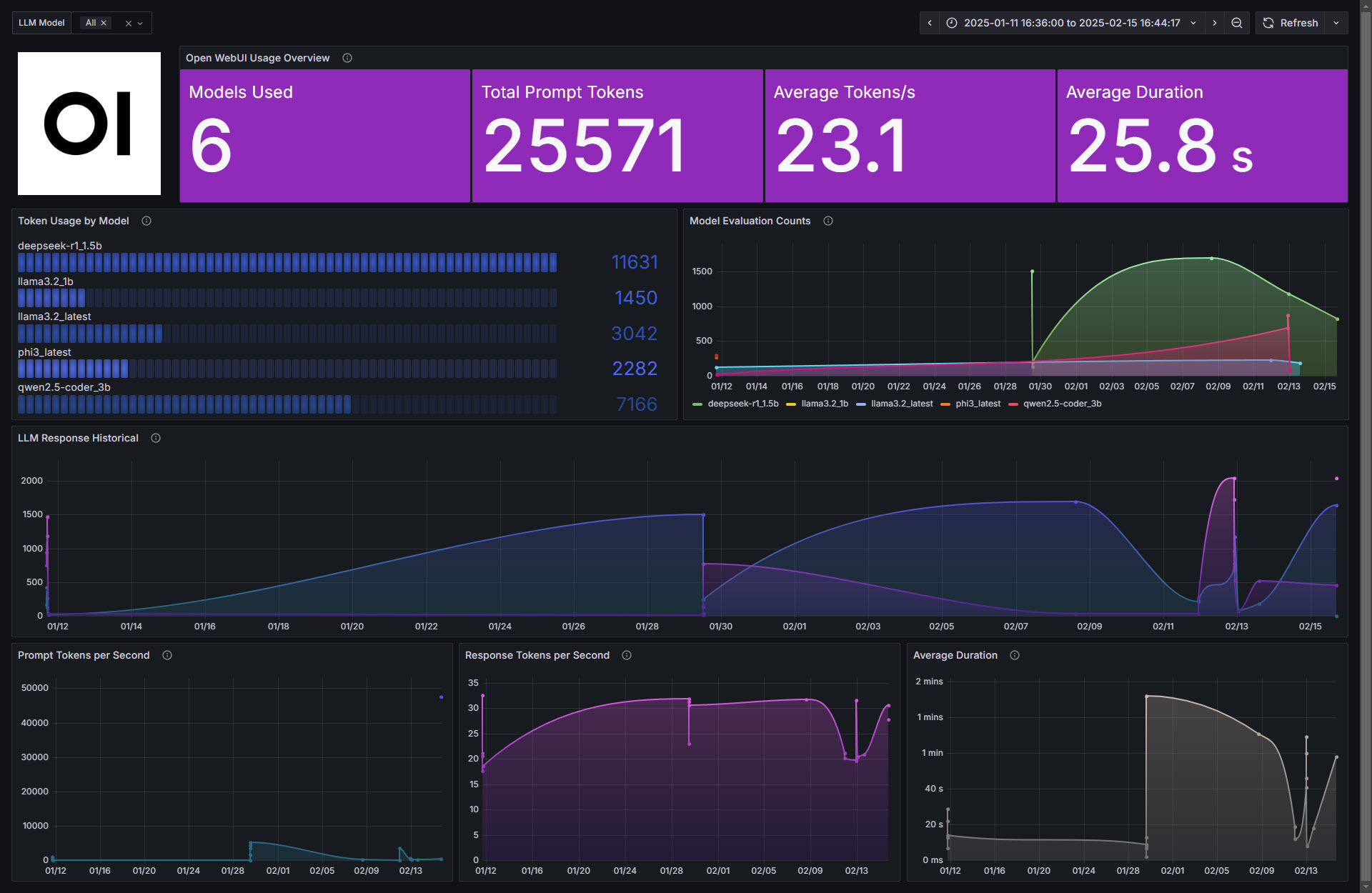Click info icon beside Model Evaluation Counts
The image size is (1372, 893).
[x=828, y=221]
